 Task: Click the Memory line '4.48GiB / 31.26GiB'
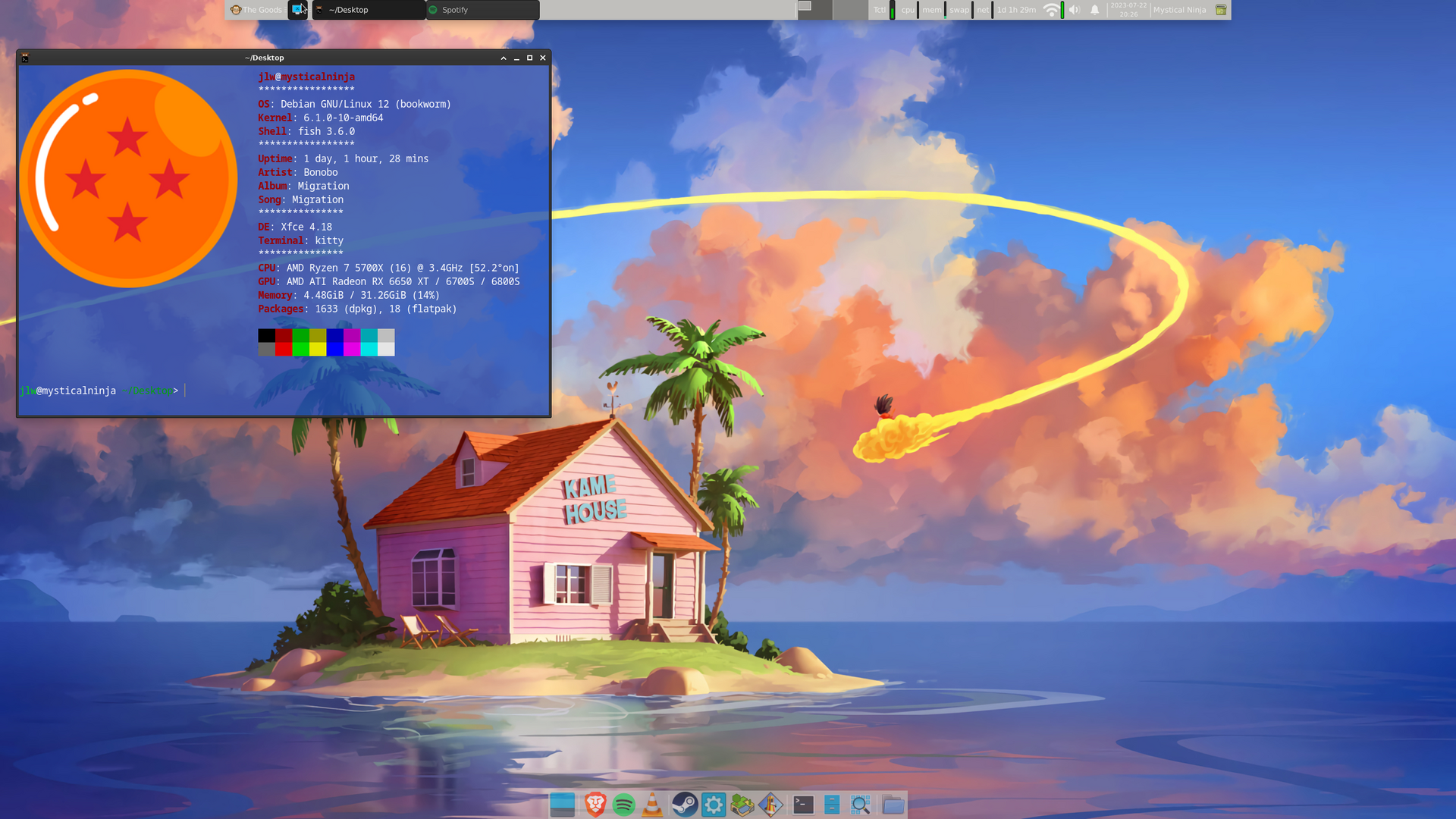pyautogui.click(x=349, y=295)
